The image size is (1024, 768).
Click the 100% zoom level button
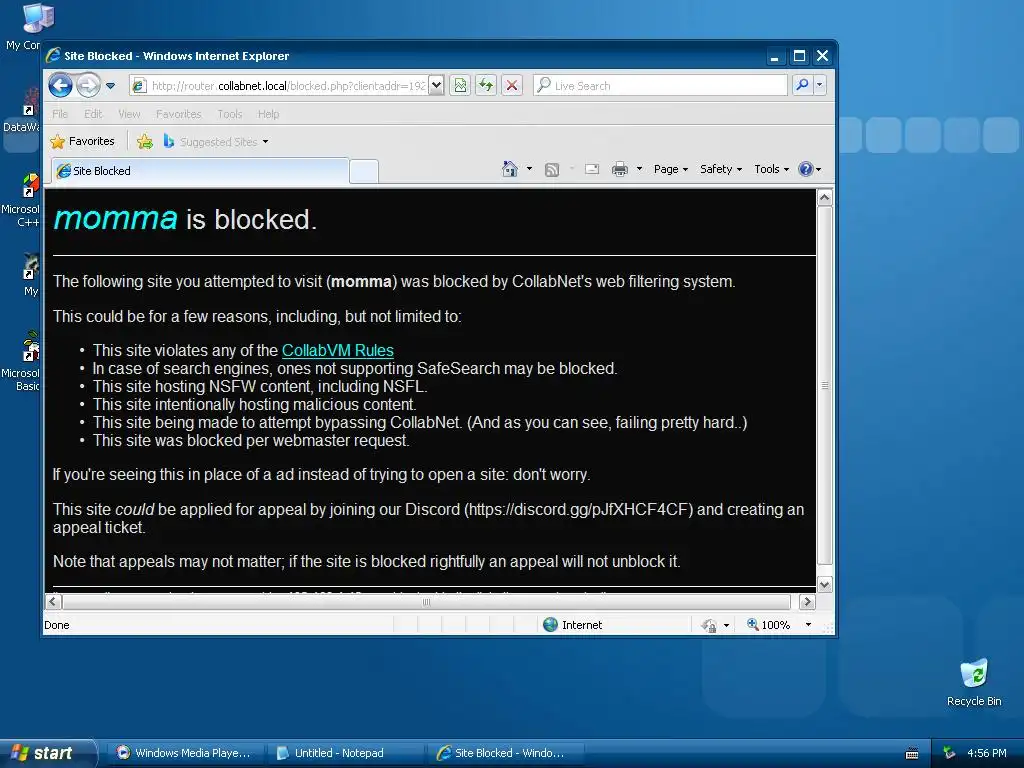tap(769, 625)
